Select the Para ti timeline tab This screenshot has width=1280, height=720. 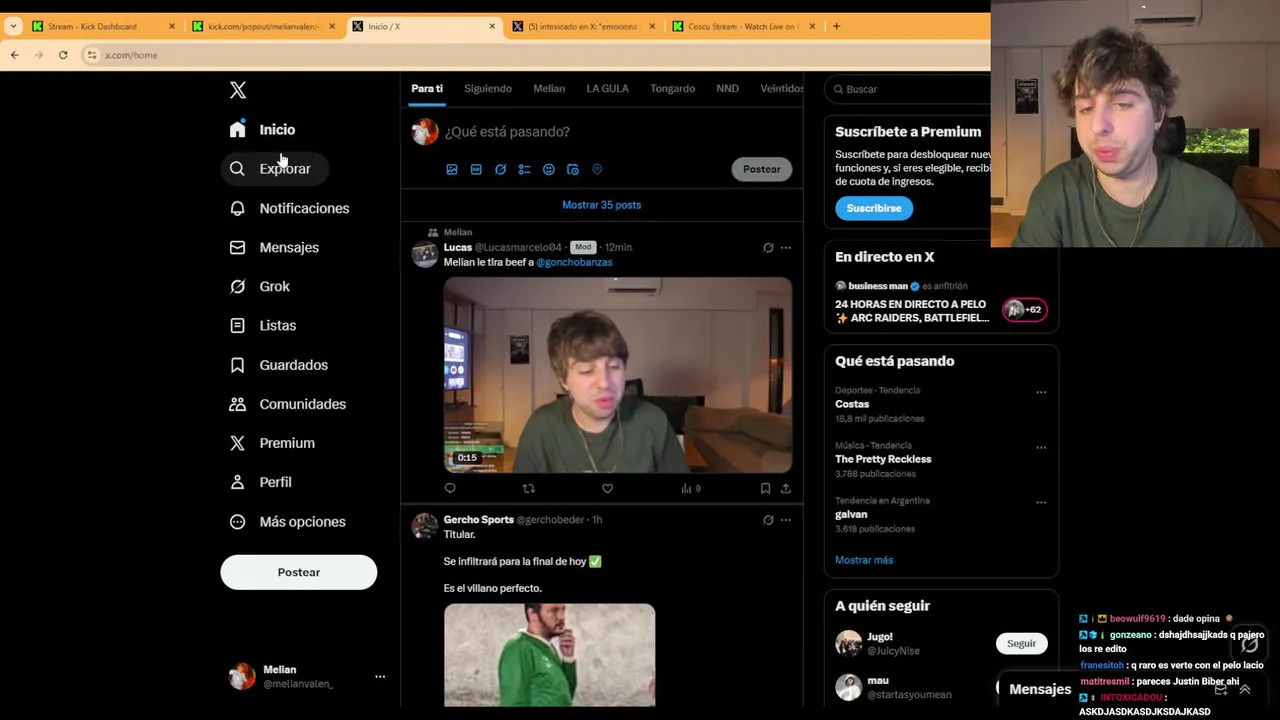point(427,89)
